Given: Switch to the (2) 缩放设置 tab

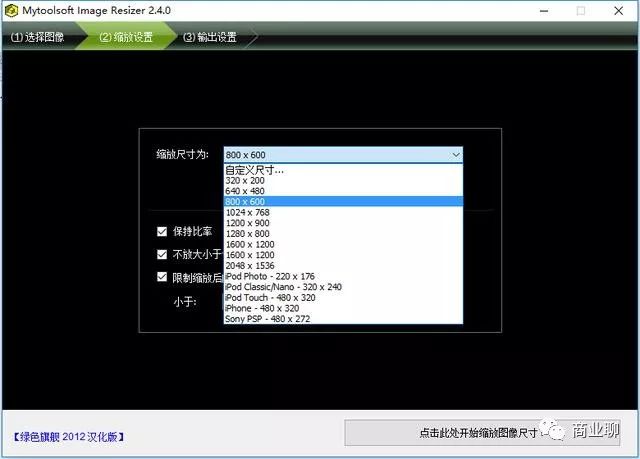Looking at the screenshot, I should point(126,37).
